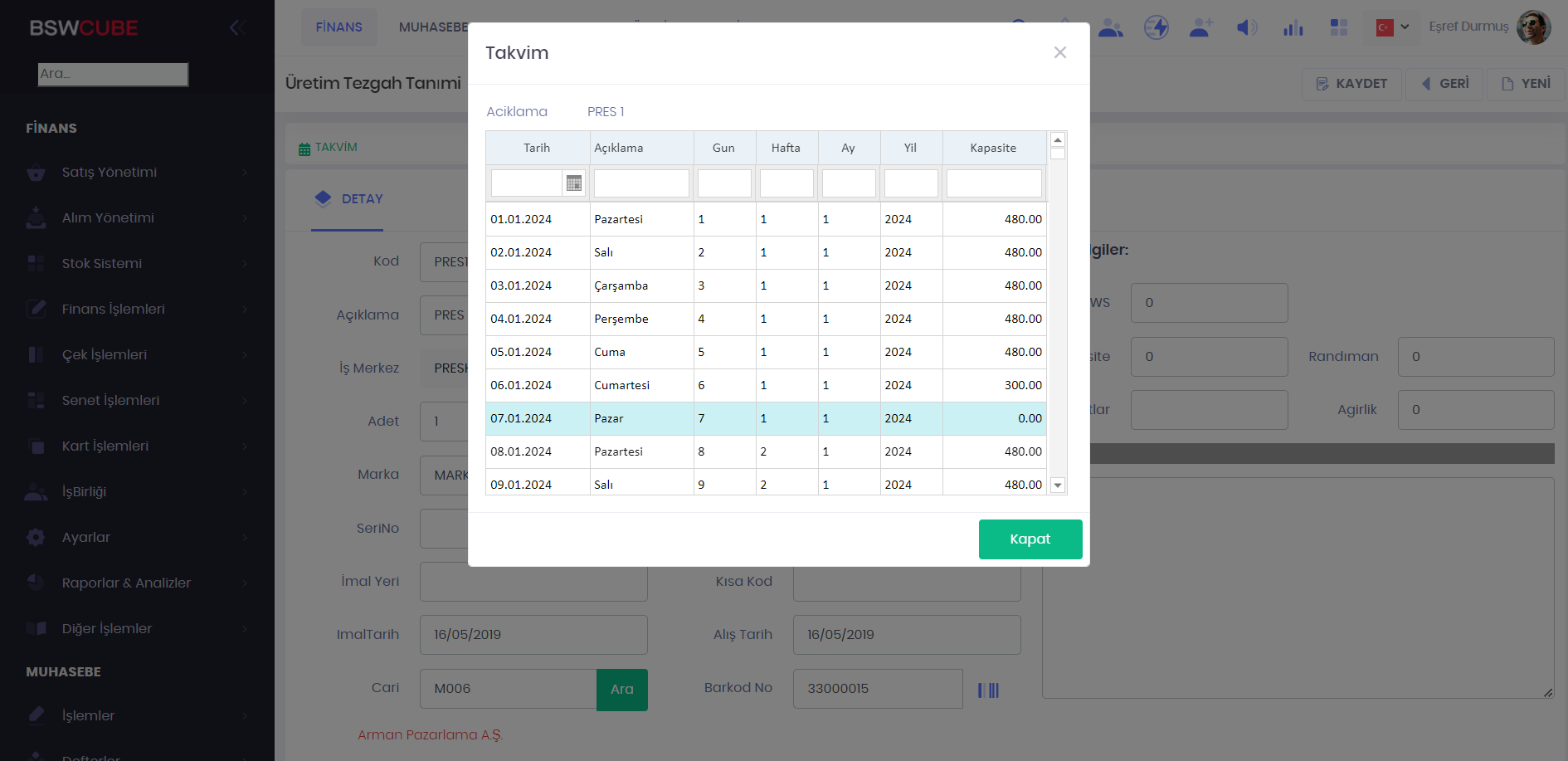
Task: Select the 07.01.2024 Pazar row
Action: click(765, 418)
